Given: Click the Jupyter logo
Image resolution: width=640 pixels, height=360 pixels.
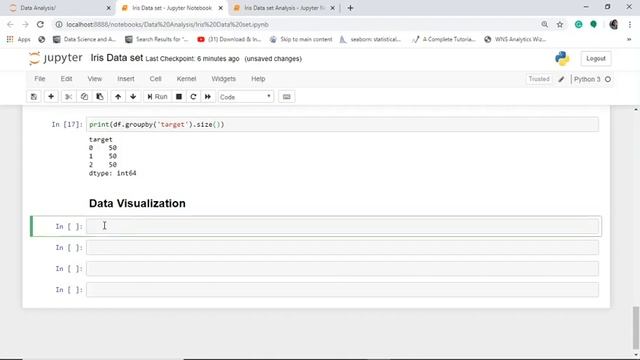Looking at the screenshot, I should [56, 58].
